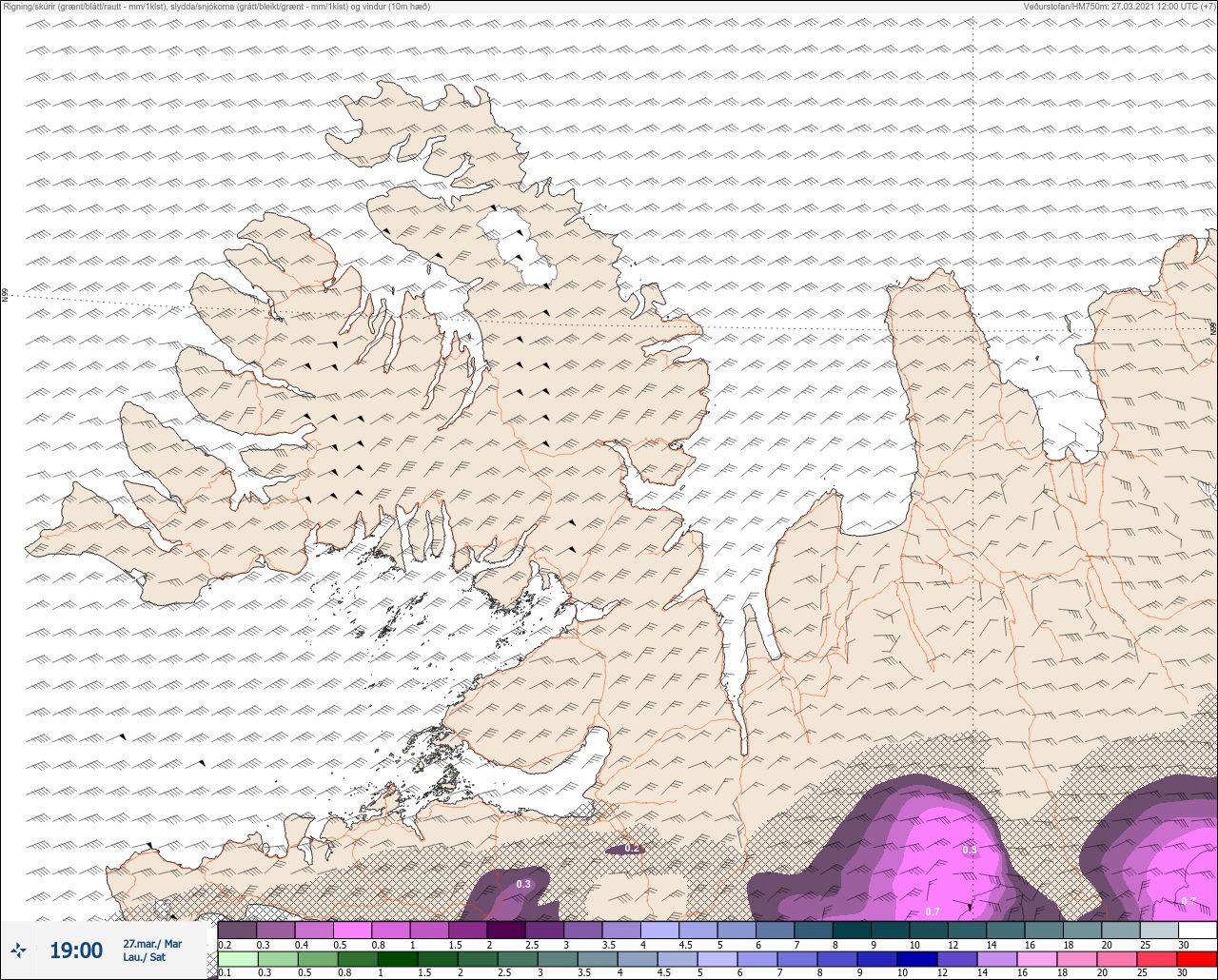This screenshot has height=980, width=1218.
Task: Click the date label '27.mar./ Mar'
Action: pyautogui.click(x=152, y=944)
